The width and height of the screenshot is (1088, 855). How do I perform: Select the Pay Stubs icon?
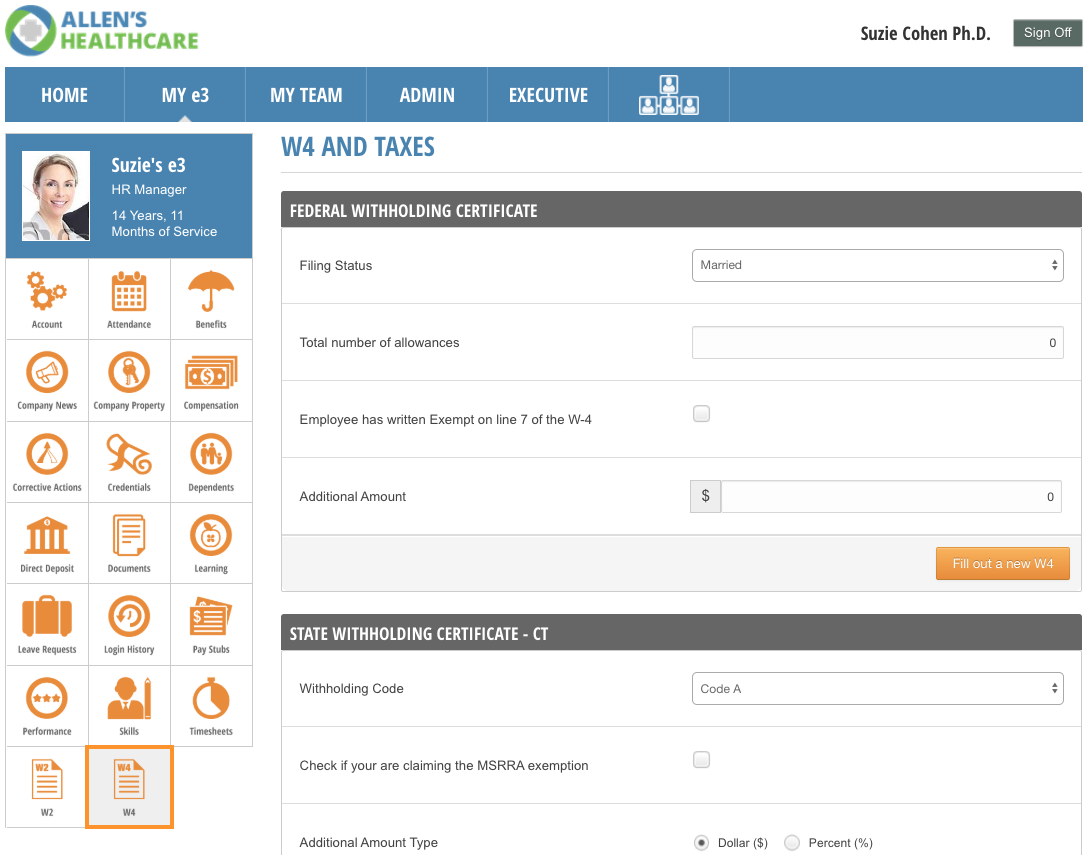click(x=211, y=619)
